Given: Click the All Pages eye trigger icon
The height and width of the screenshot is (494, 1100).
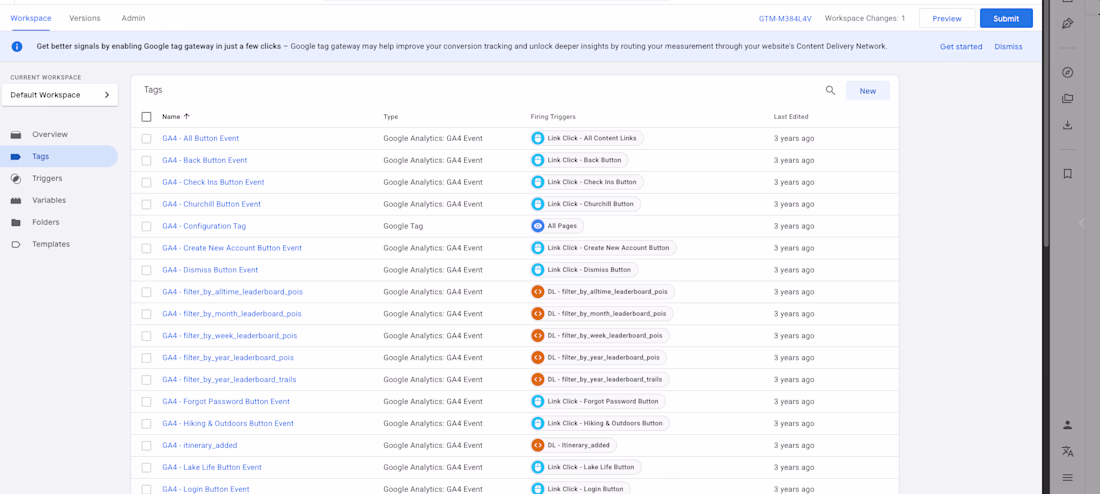Looking at the screenshot, I should 538,226.
